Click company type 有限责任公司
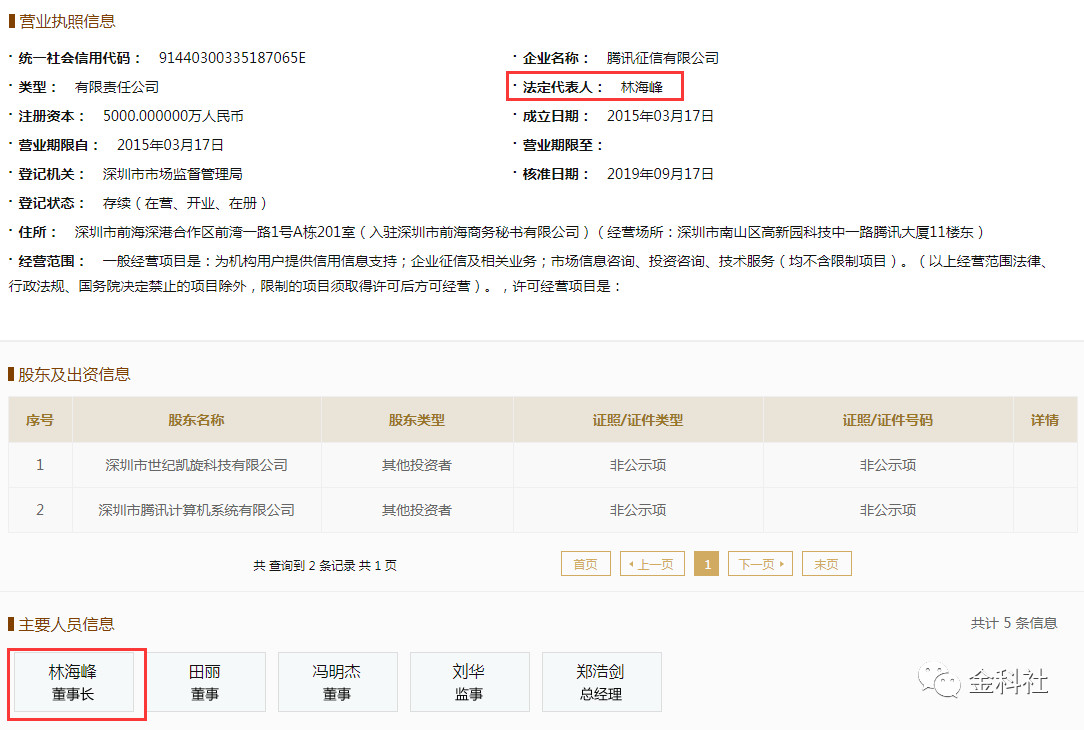The height and width of the screenshot is (730, 1084). coord(117,87)
